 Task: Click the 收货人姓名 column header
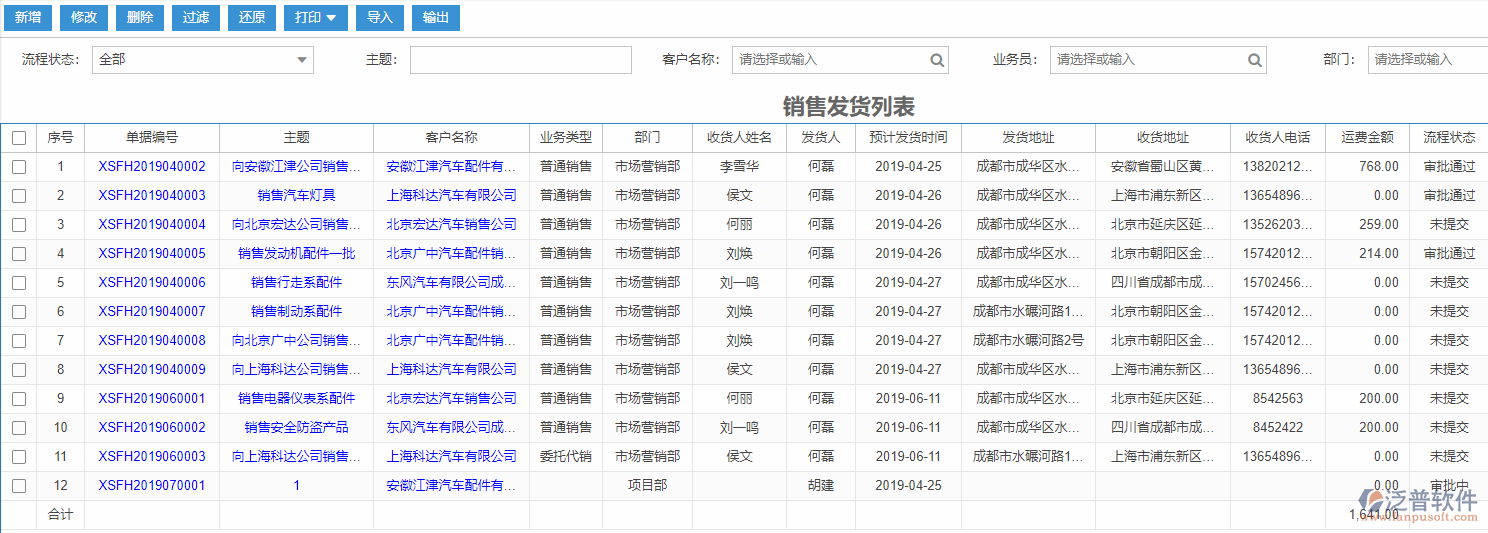740,138
